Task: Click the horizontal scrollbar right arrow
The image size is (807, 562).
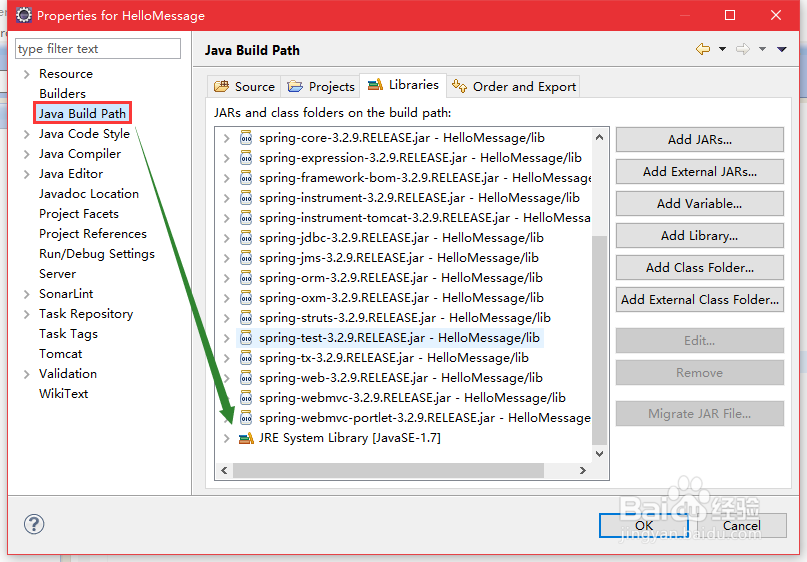Action: tap(583, 470)
